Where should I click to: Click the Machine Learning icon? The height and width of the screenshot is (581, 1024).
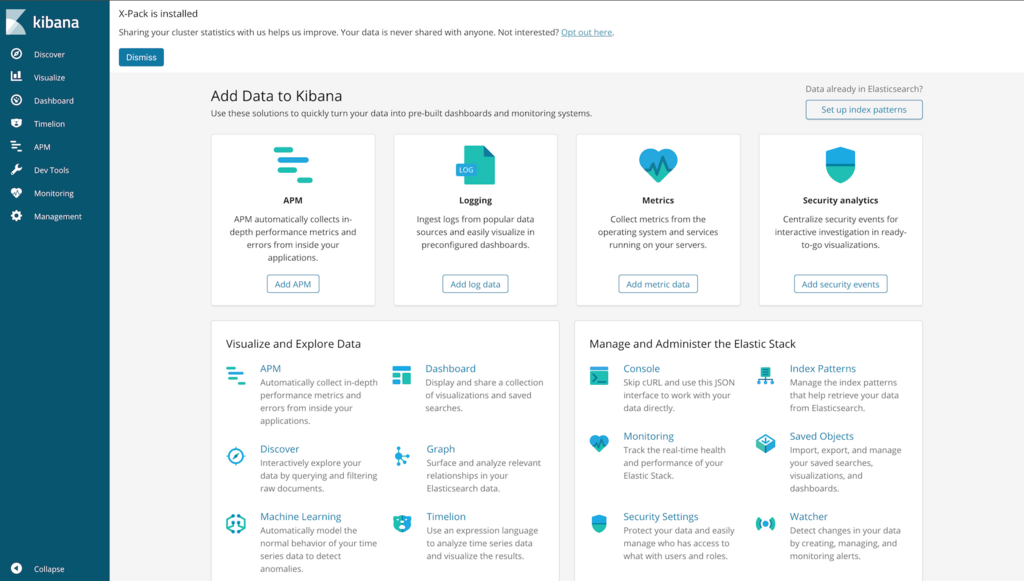coord(236,524)
